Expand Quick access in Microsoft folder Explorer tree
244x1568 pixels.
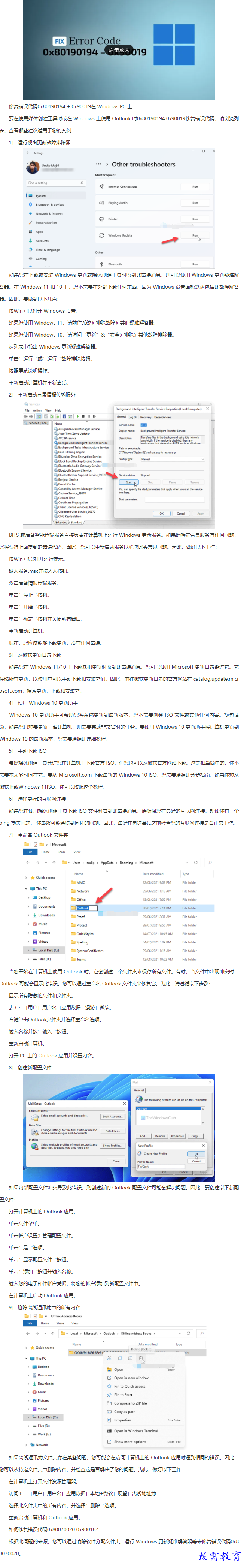[26, 878]
